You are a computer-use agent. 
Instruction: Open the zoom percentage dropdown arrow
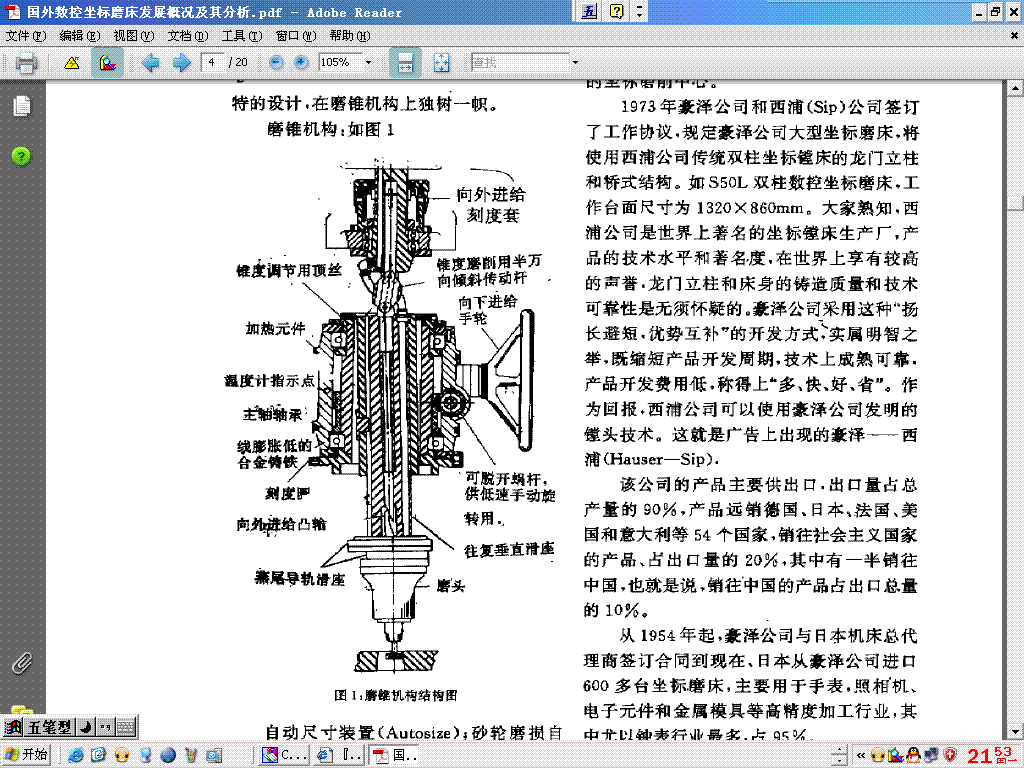click(x=368, y=62)
